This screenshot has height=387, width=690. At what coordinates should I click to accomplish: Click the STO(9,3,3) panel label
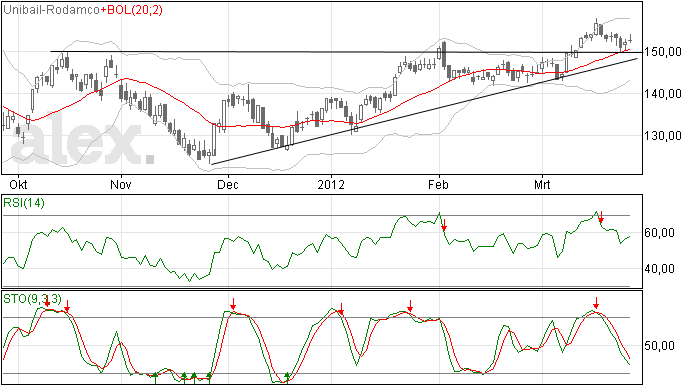pyautogui.click(x=33, y=299)
